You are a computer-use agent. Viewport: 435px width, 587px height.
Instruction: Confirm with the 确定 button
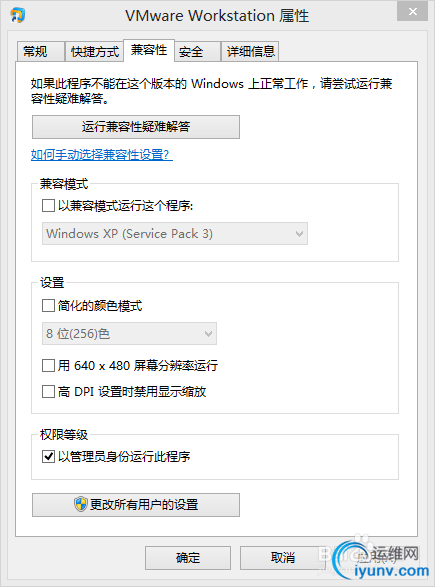(188, 558)
